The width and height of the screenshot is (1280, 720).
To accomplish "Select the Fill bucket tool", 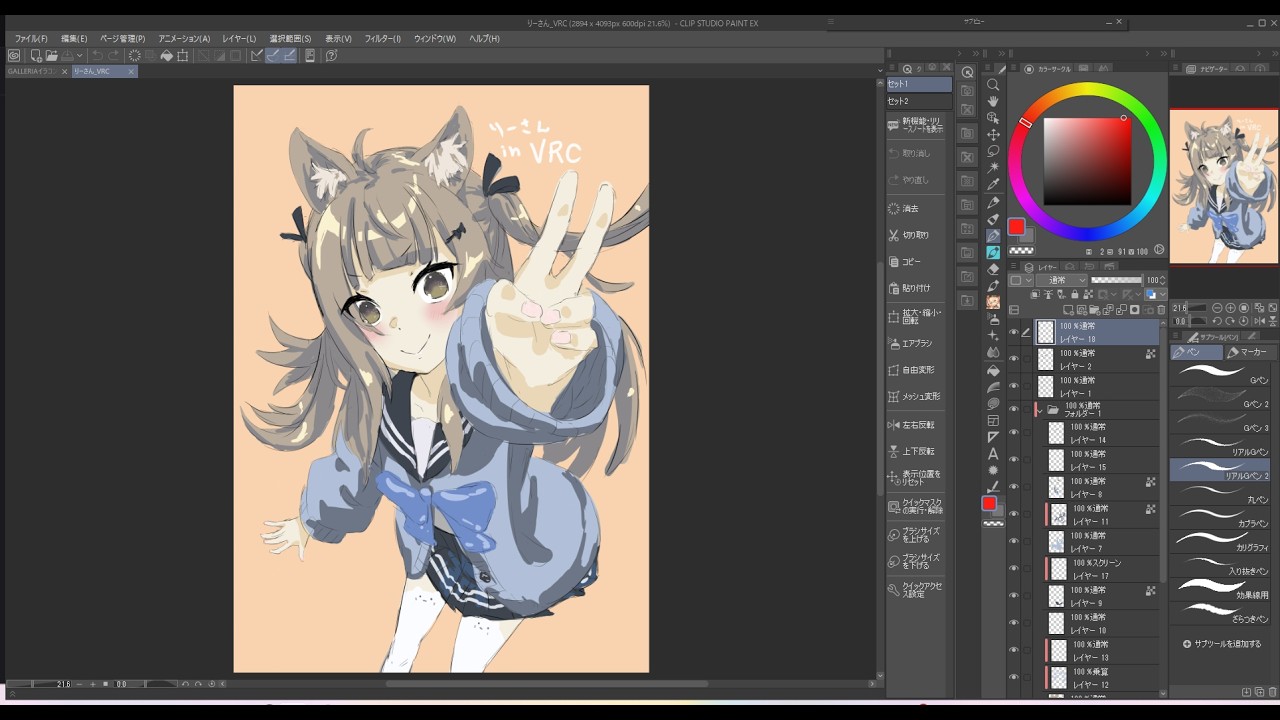I will click(x=993, y=370).
